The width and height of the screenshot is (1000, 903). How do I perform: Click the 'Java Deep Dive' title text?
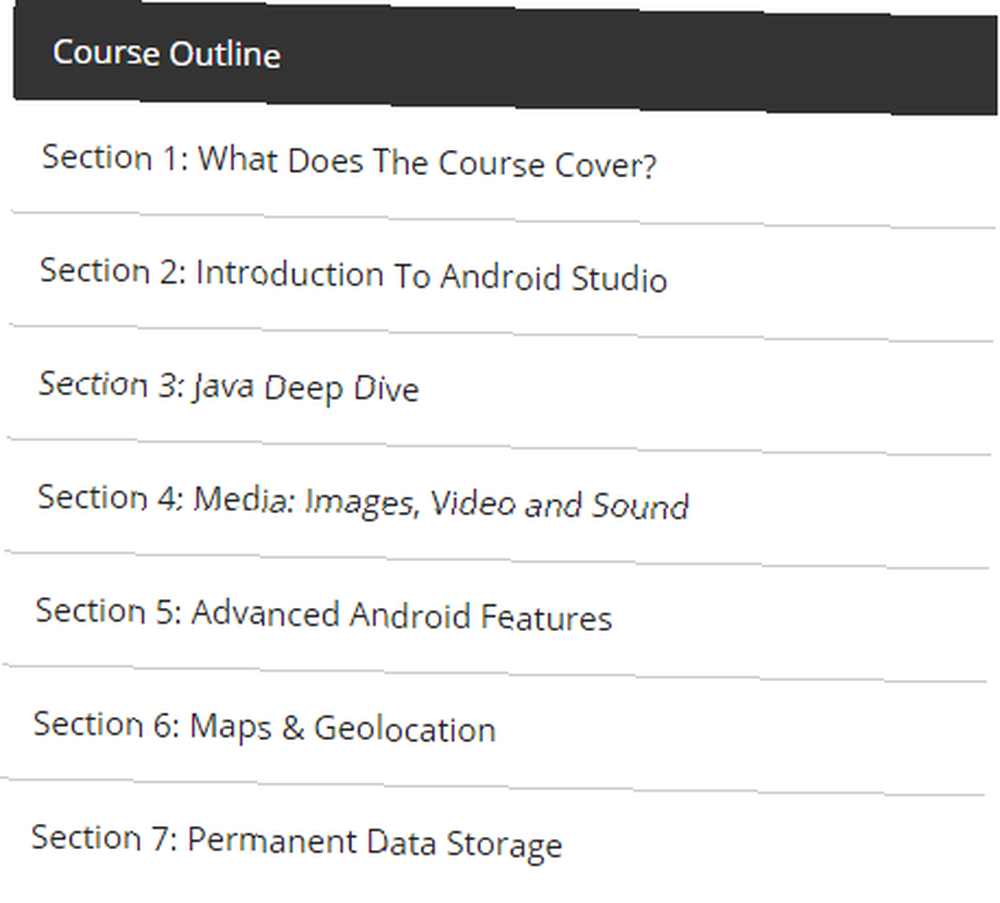point(306,388)
